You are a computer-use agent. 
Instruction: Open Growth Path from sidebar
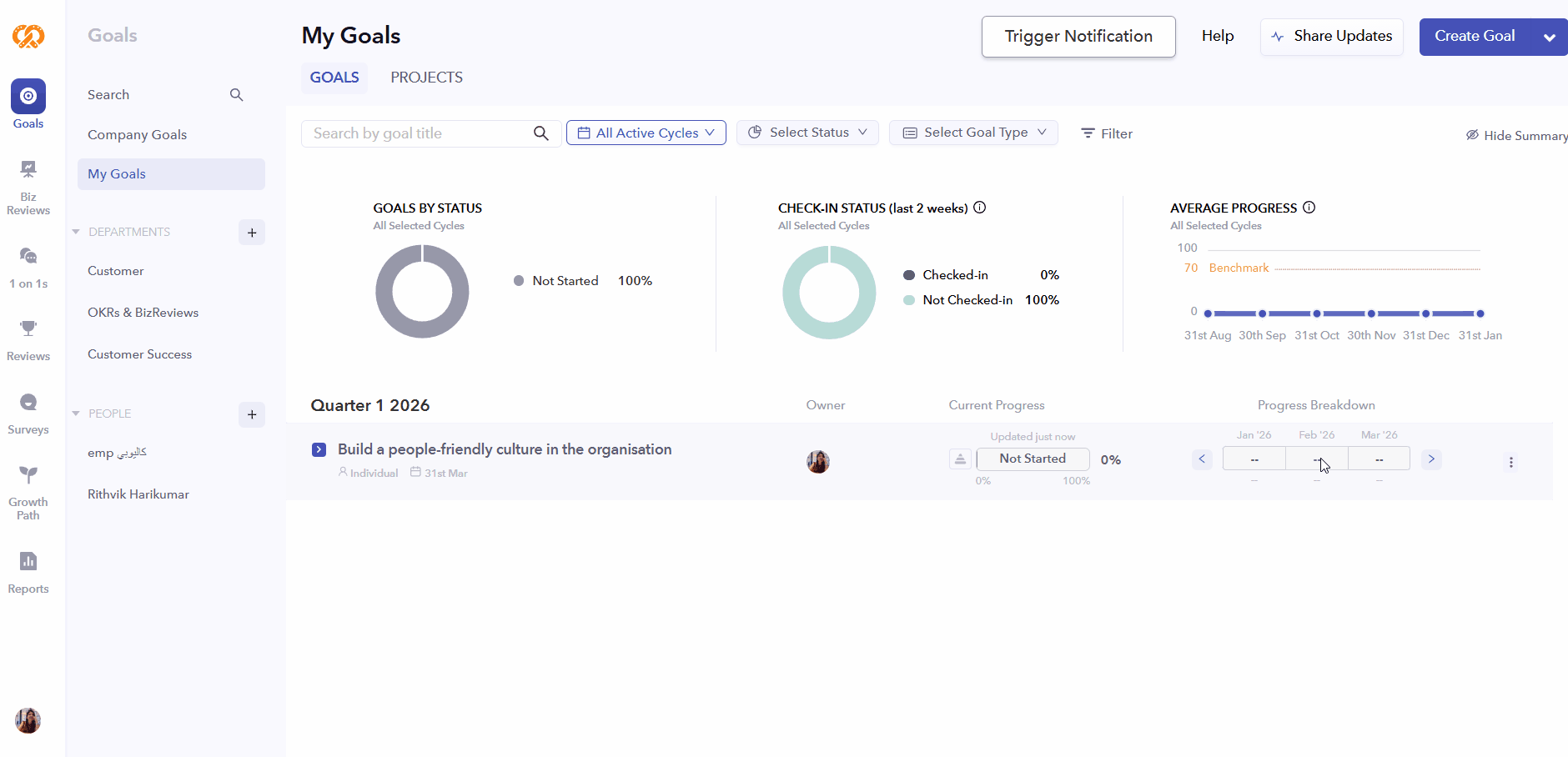[28, 492]
